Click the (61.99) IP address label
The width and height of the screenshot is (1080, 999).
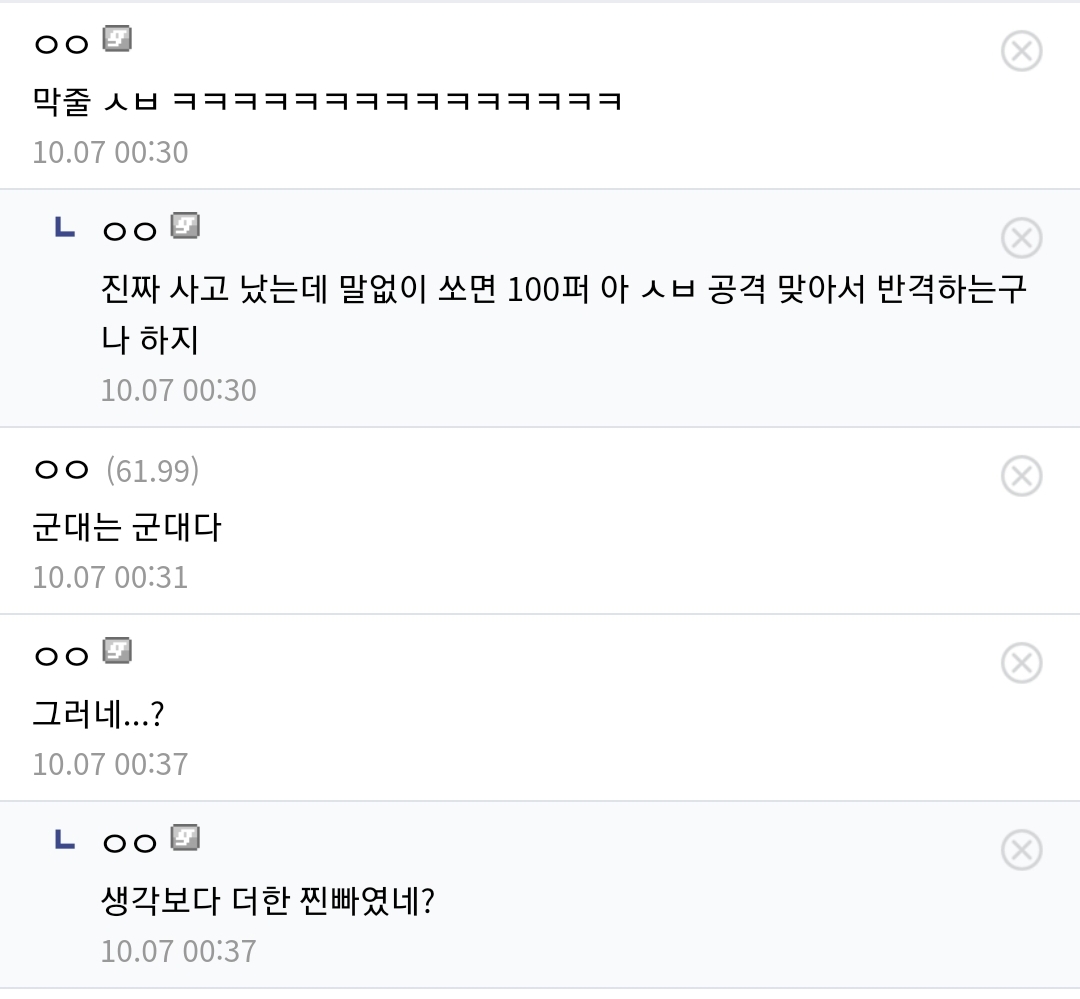pyautogui.click(x=152, y=470)
